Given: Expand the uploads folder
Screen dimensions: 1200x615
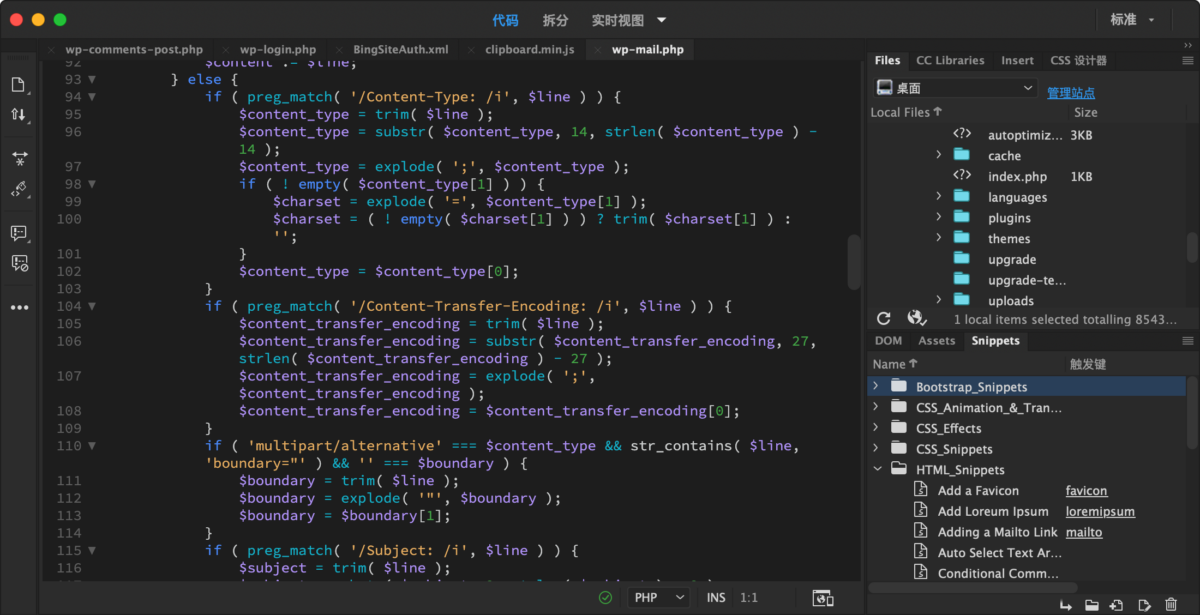Looking at the screenshot, I should [x=938, y=300].
